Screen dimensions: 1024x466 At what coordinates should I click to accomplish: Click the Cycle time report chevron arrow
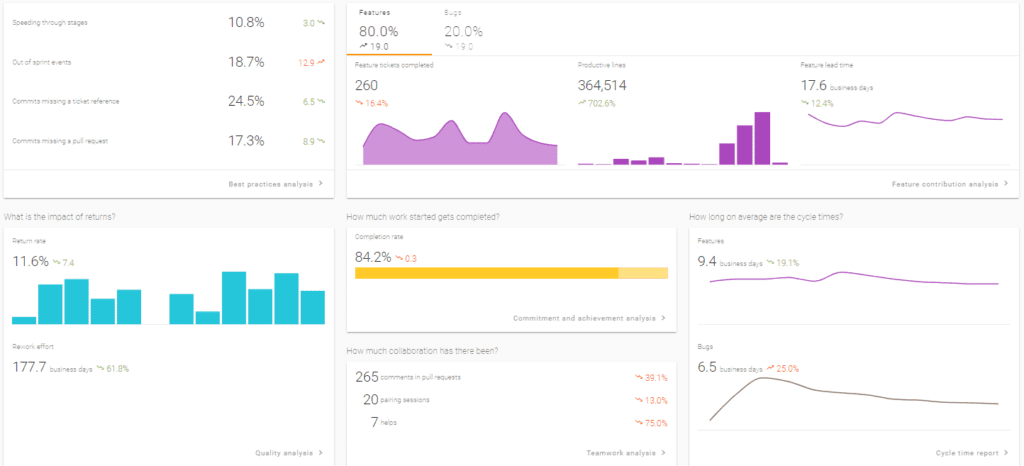pyautogui.click(x=1008, y=453)
